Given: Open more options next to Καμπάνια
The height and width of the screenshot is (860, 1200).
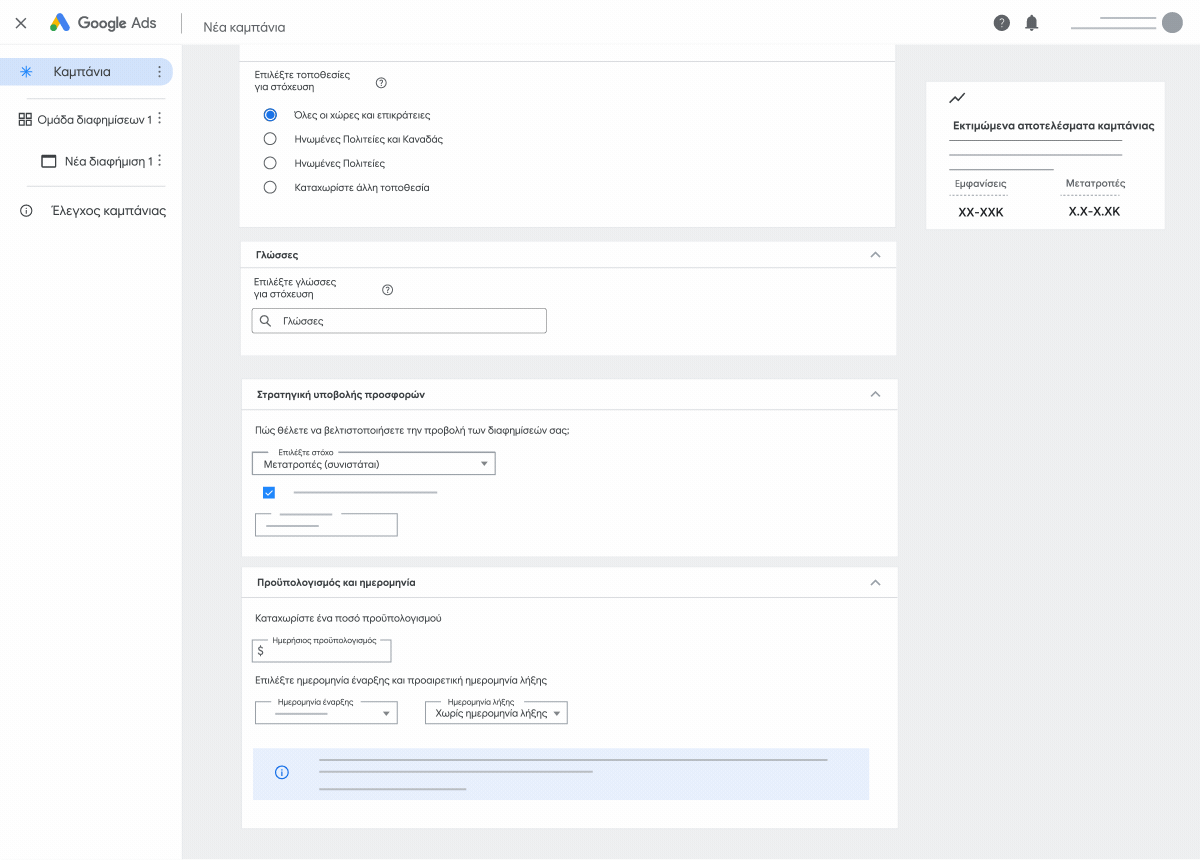Looking at the screenshot, I should (x=159, y=72).
